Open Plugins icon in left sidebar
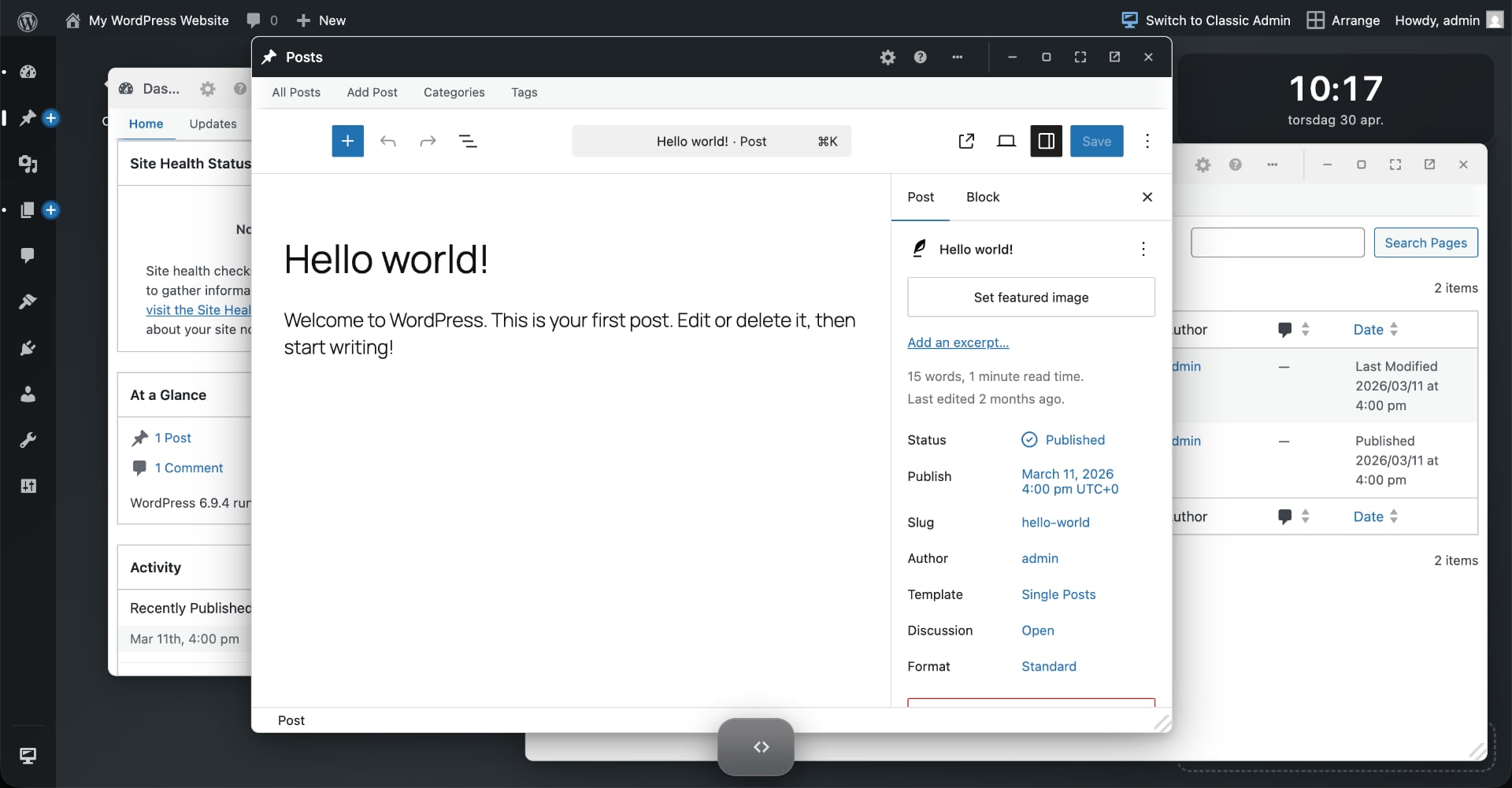Image resolution: width=1512 pixels, height=788 pixels. point(28,348)
